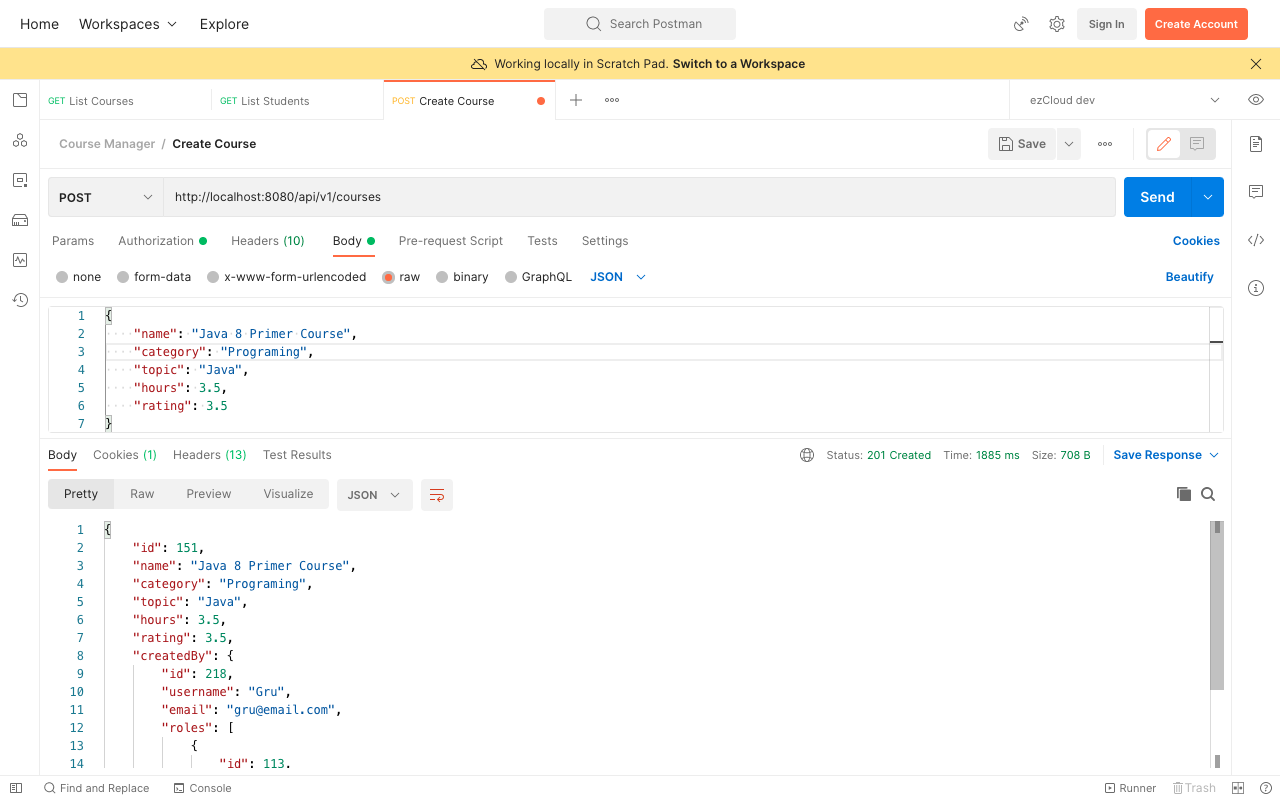Open tab options ellipsis icon
The height and width of the screenshot is (800, 1280).
(x=612, y=100)
